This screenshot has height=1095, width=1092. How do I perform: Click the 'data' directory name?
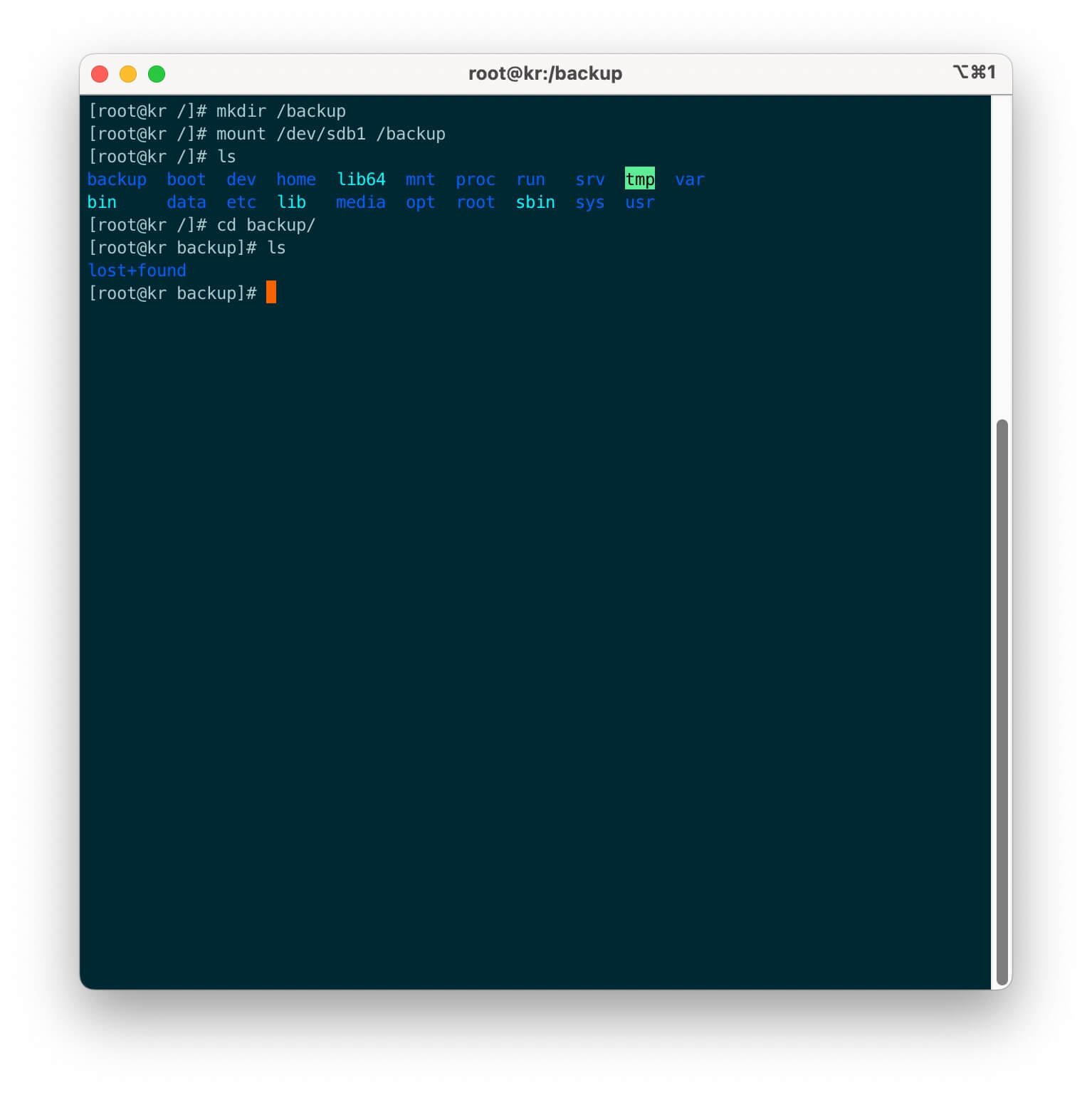pyautogui.click(x=187, y=202)
